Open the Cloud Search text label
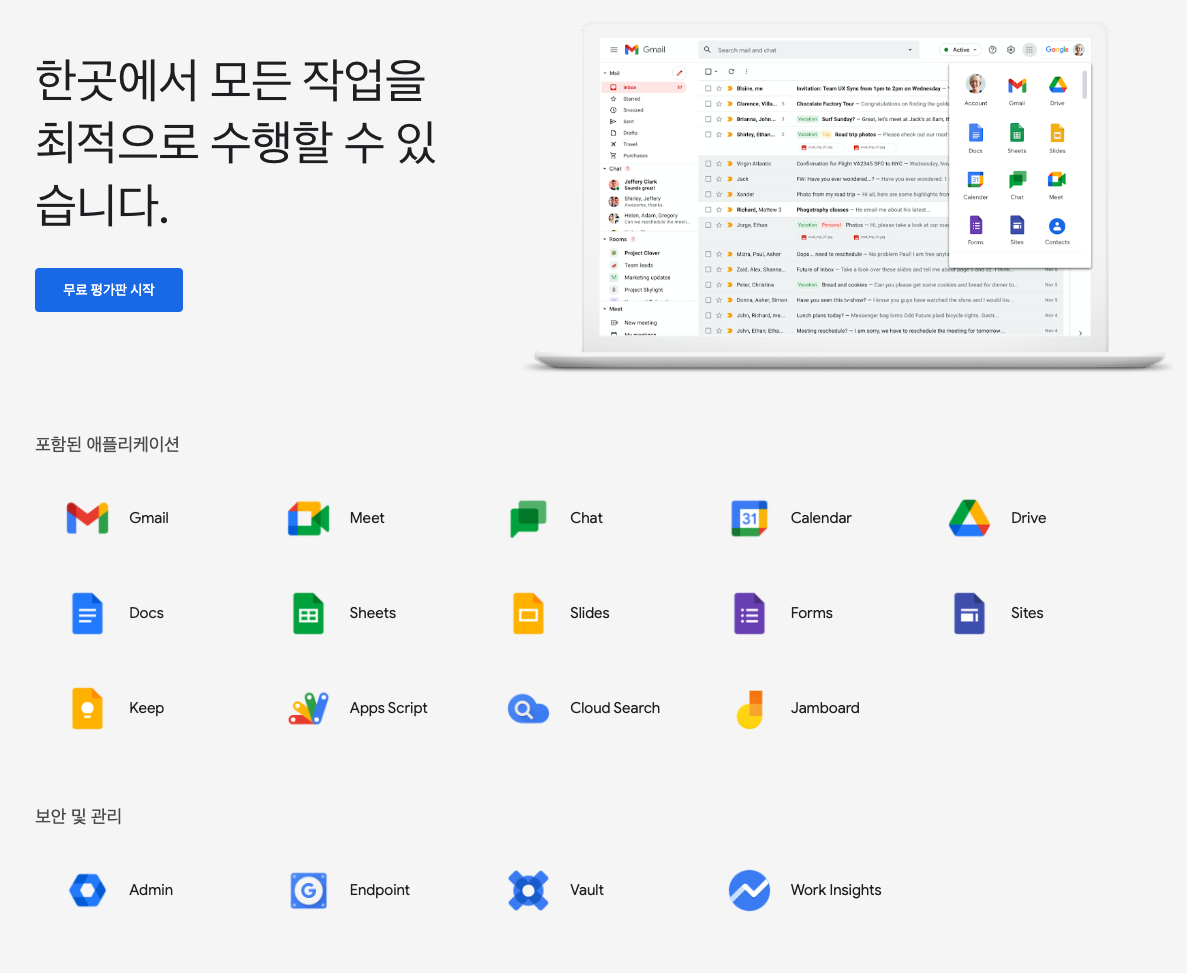This screenshot has width=1187, height=973. point(615,708)
